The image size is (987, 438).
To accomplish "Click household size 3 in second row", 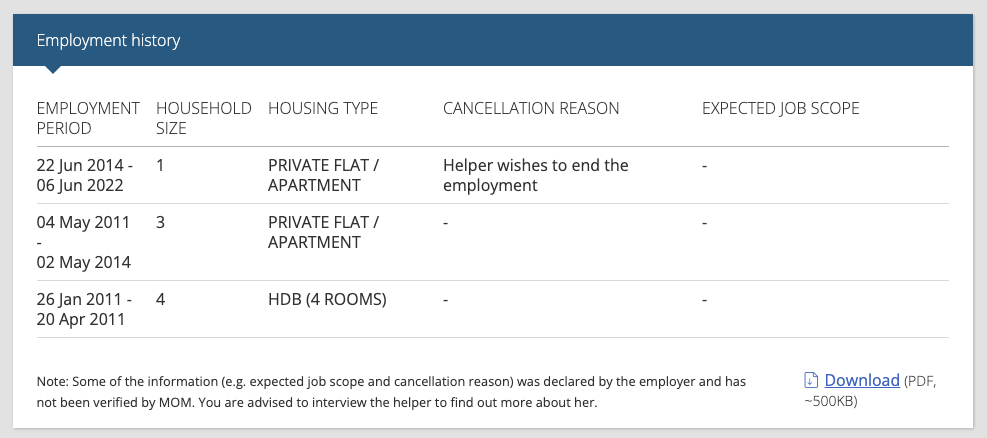I will [x=161, y=223].
